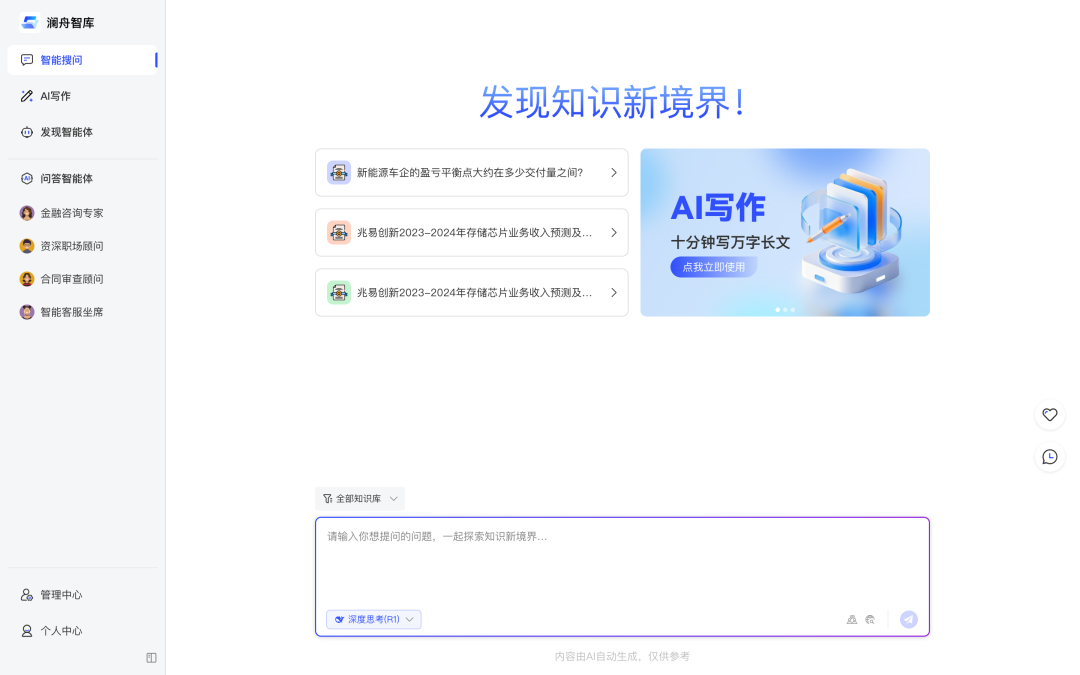Click the banner carousel pagination dots
The image size is (1080, 675).
785,310
